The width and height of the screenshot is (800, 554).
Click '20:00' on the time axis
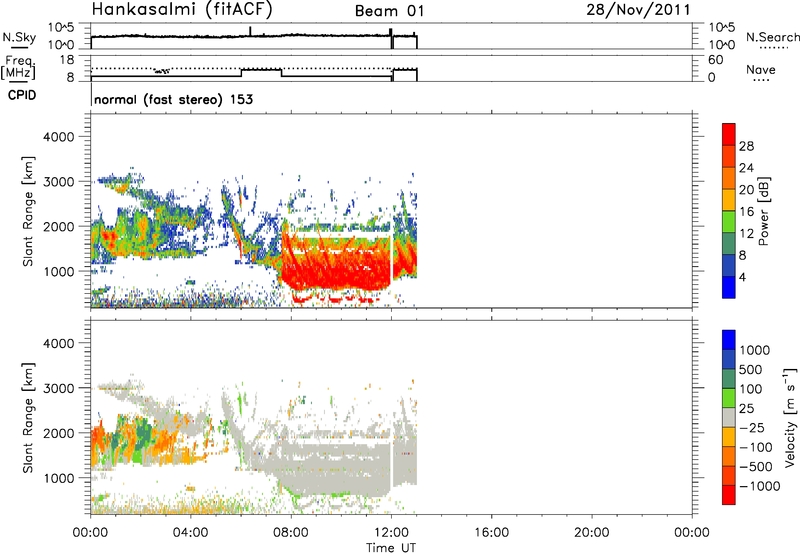(592, 533)
